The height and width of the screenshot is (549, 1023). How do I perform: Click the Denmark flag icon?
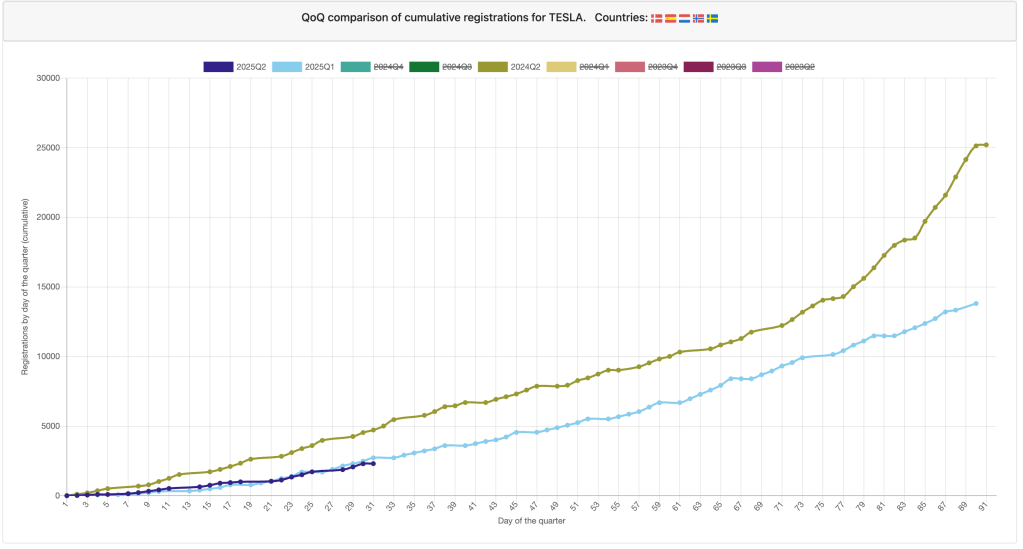657,18
